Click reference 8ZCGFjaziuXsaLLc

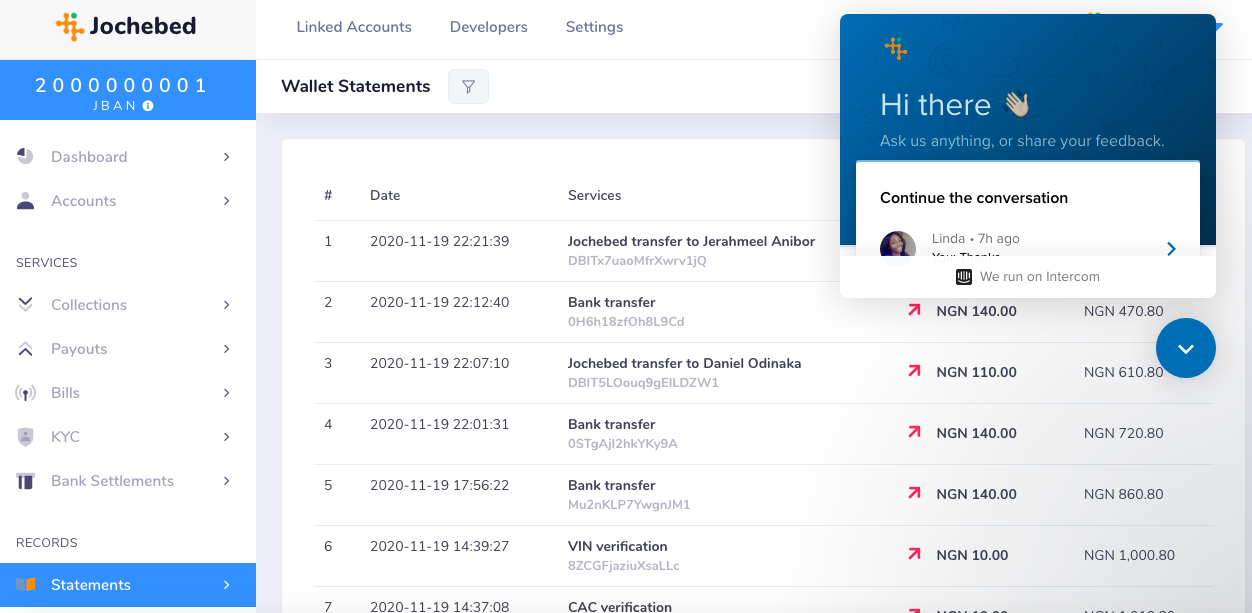623,566
